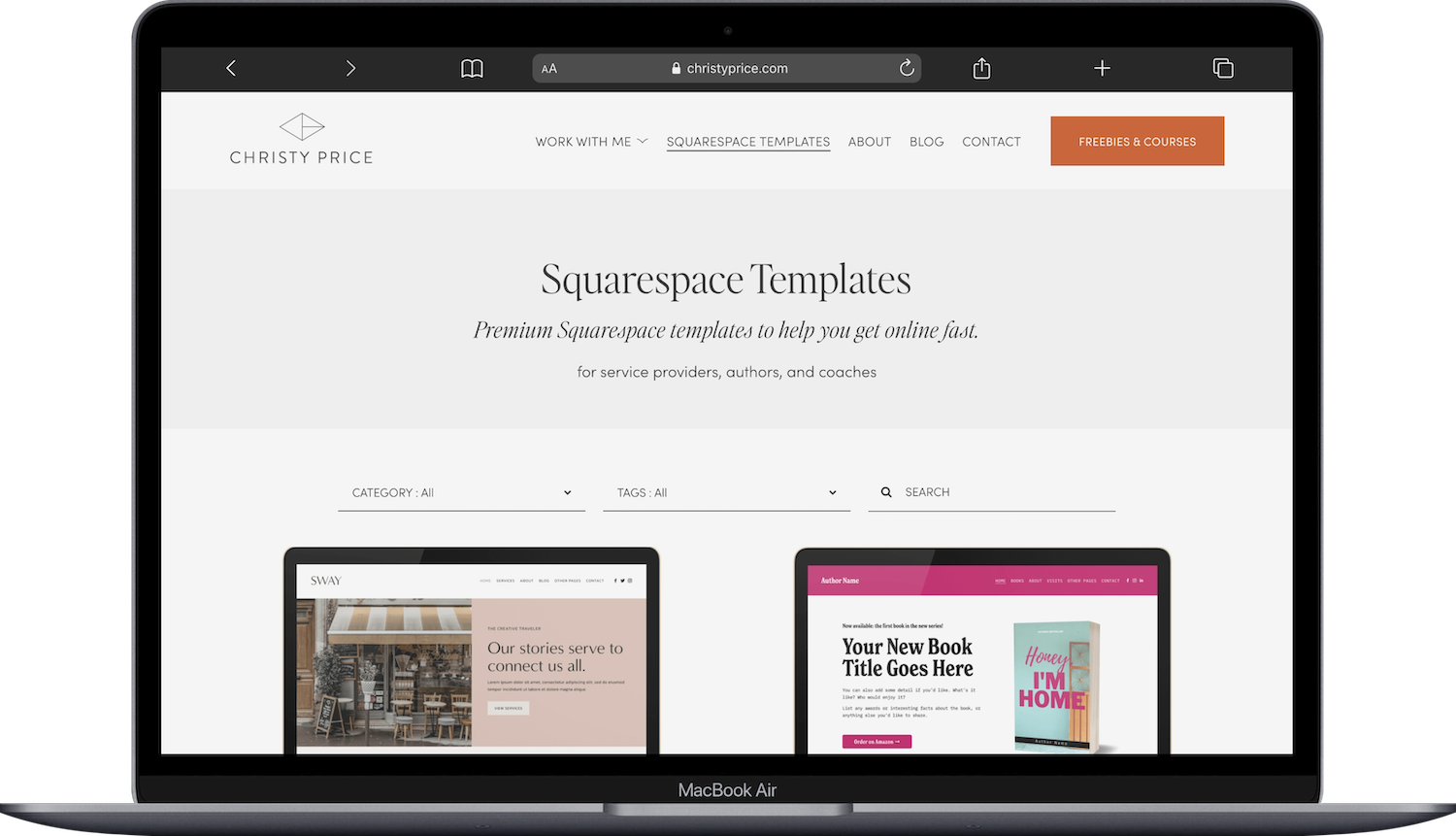1456x836 pixels.
Task: Click the Squarespace Templates page heading
Action: [x=726, y=280]
